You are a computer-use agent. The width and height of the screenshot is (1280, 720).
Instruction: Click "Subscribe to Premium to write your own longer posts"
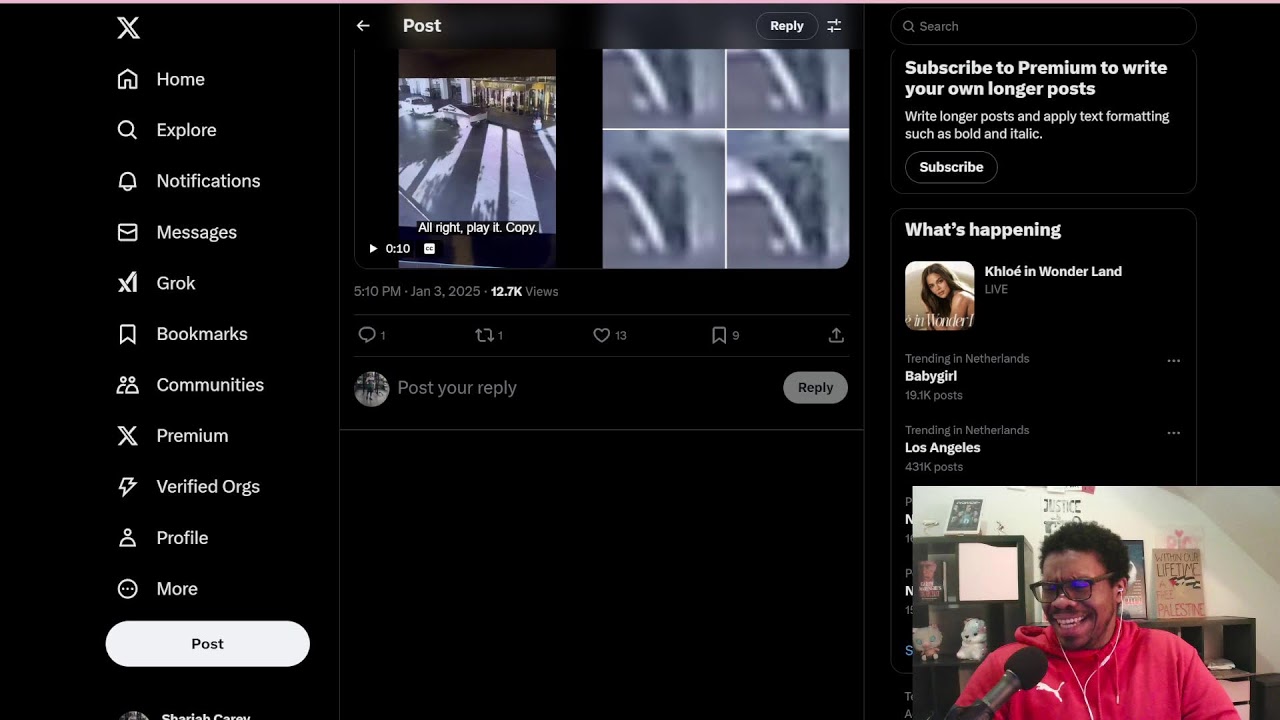tap(1036, 78)
